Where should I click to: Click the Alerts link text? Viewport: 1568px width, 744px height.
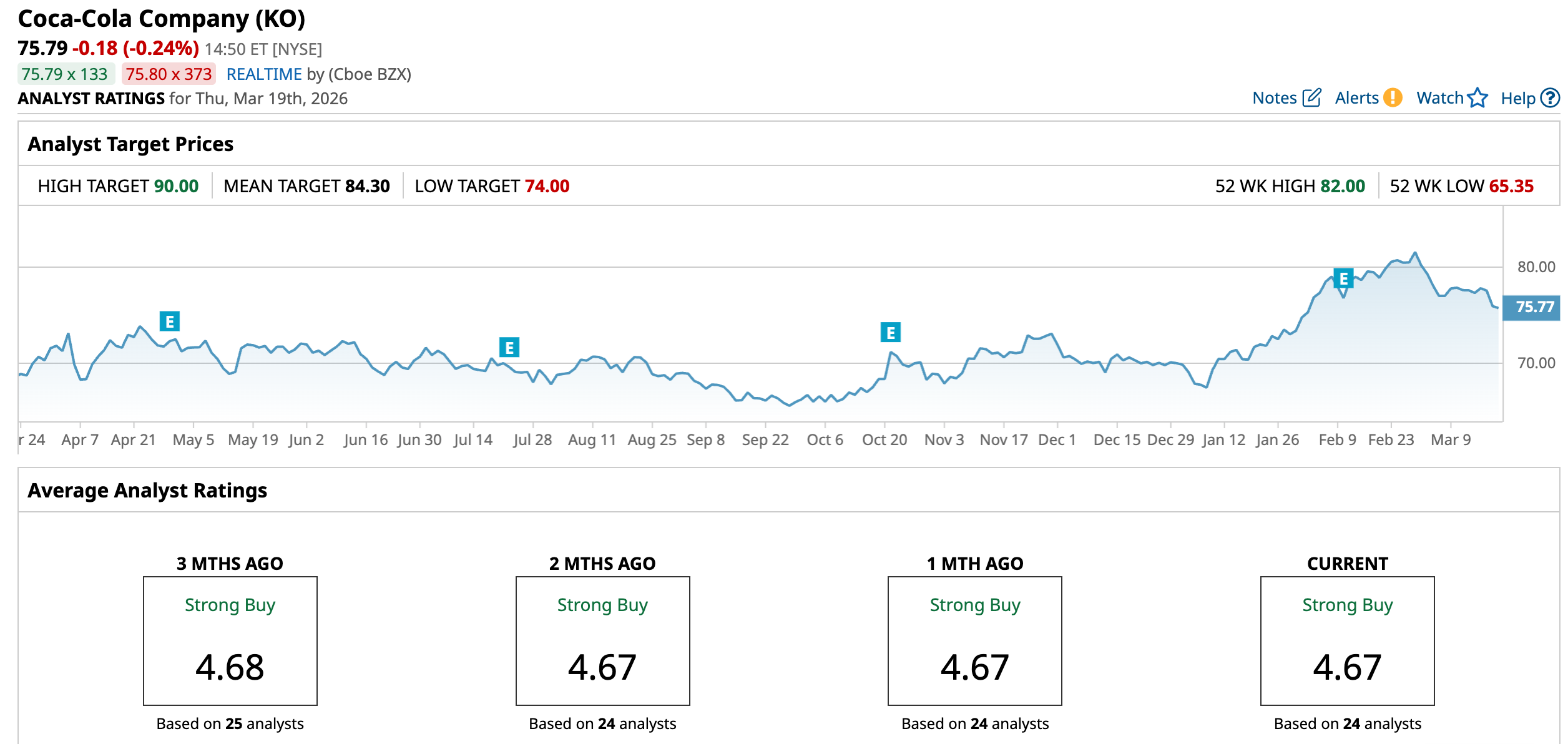pos(1356,98)
